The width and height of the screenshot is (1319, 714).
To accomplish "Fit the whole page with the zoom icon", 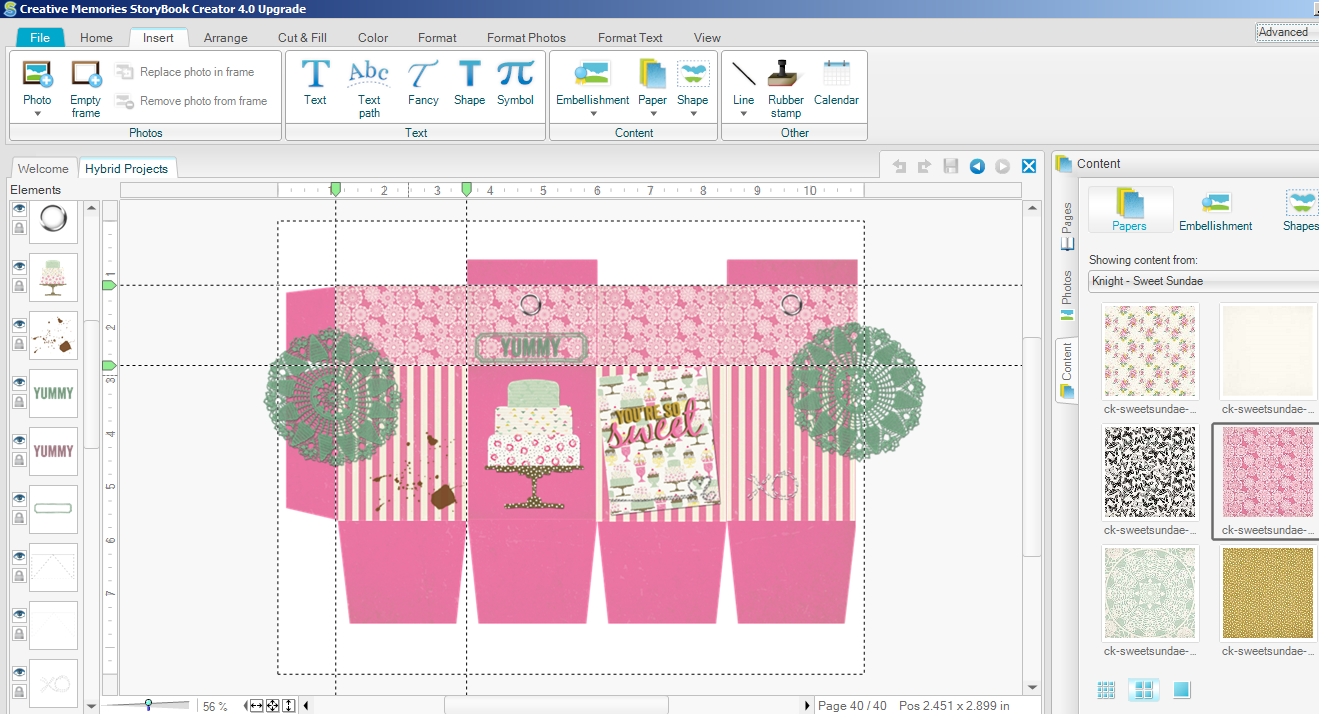I will coord(272,706).
